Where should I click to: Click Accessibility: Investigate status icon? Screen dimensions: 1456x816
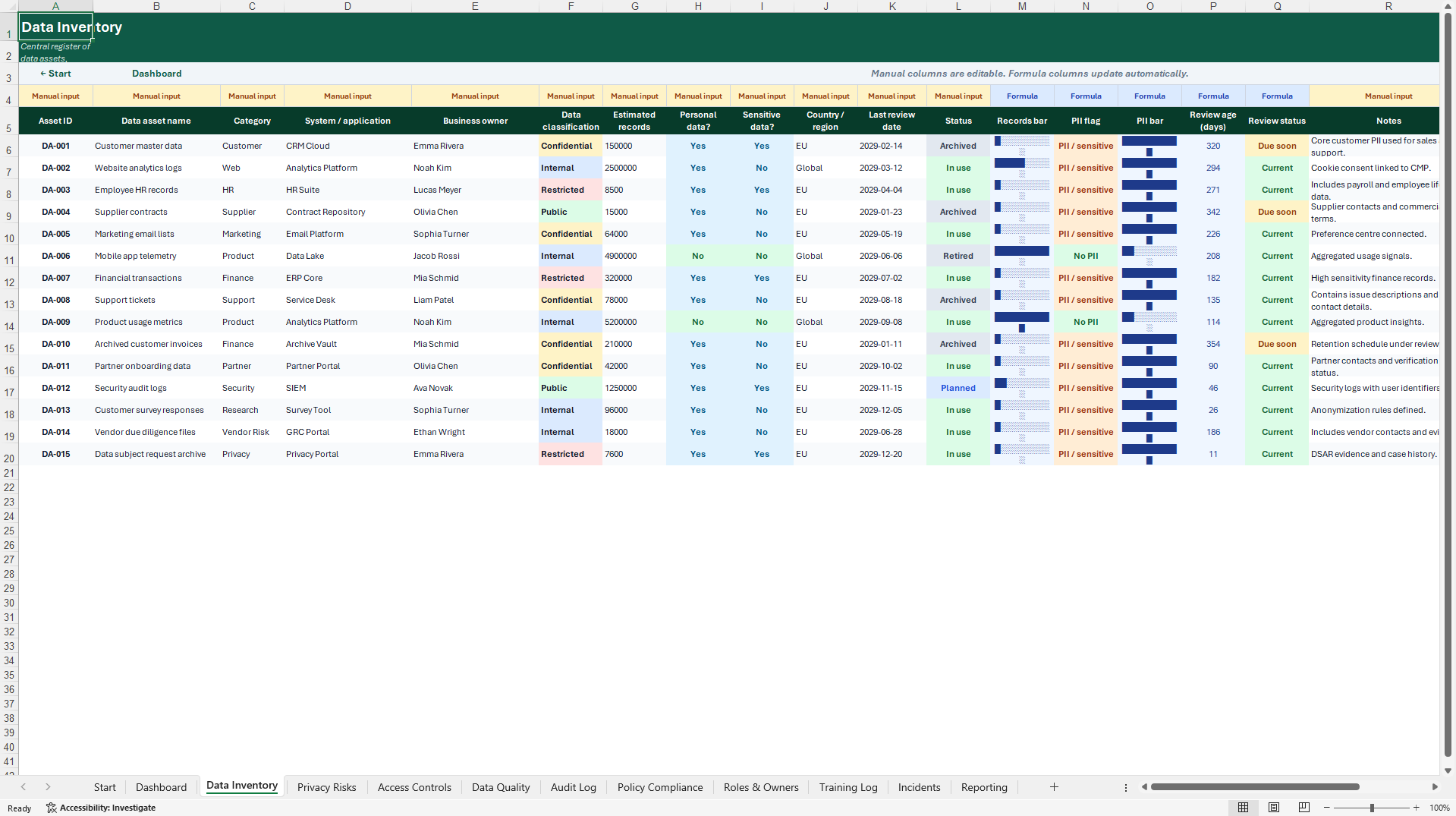101,808
